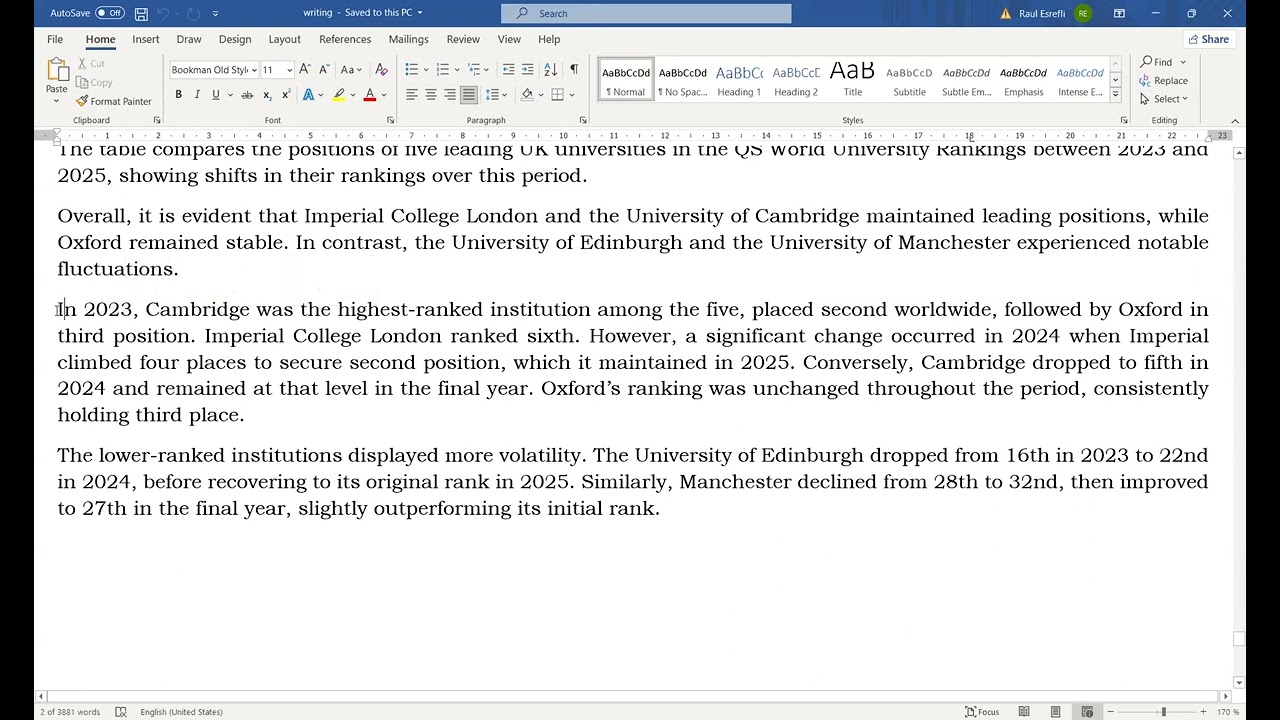Show or hide paragraph marks
This screenshot has height=720, width=1280.
pos(573,69)
